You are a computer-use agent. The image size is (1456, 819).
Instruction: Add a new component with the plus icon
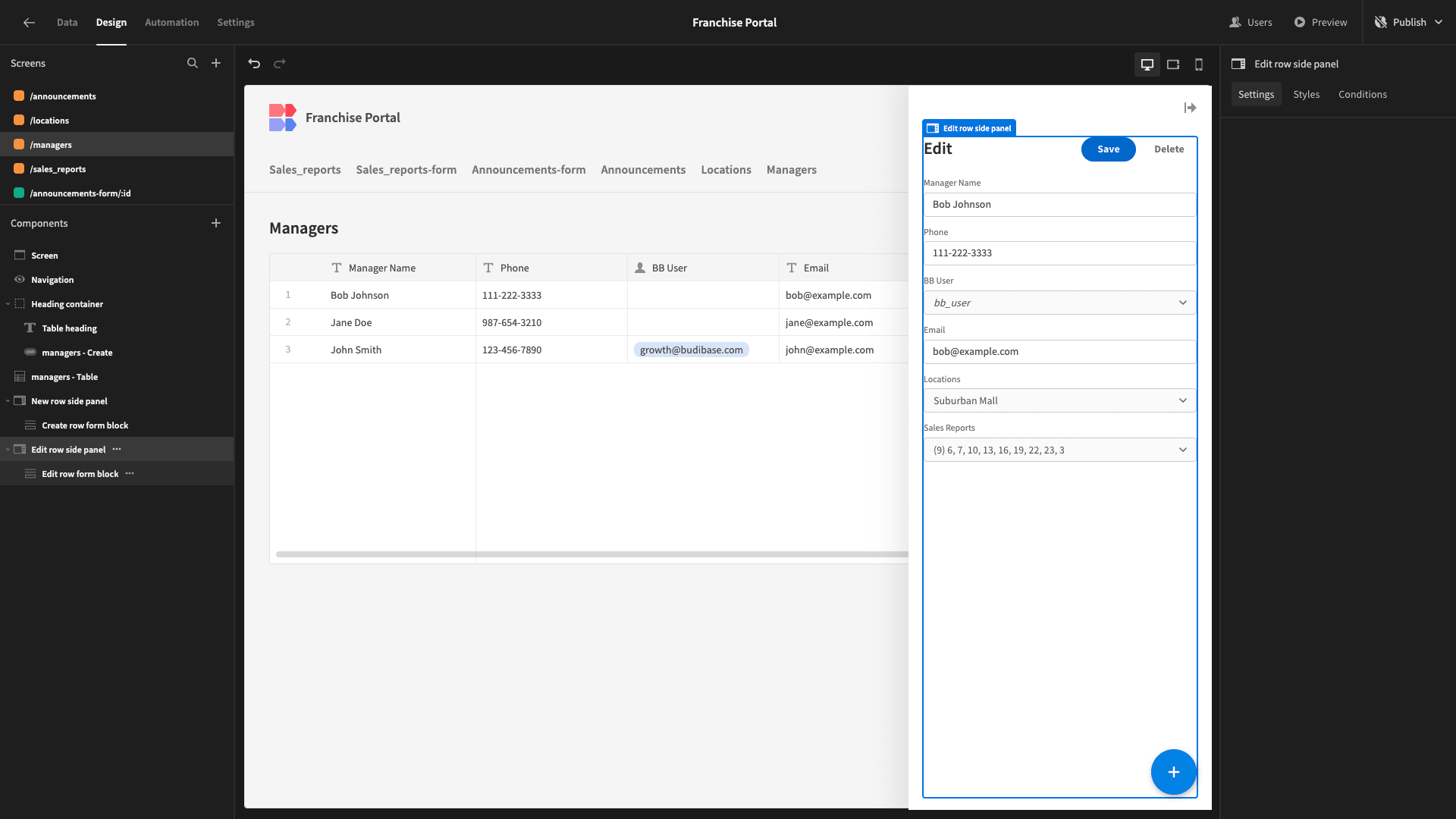(216, 223)
